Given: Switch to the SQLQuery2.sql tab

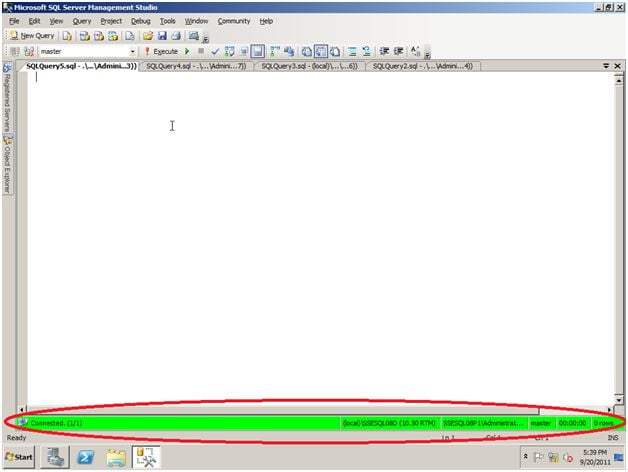Looking at the screenshot, I should click(x=423, y=66).
